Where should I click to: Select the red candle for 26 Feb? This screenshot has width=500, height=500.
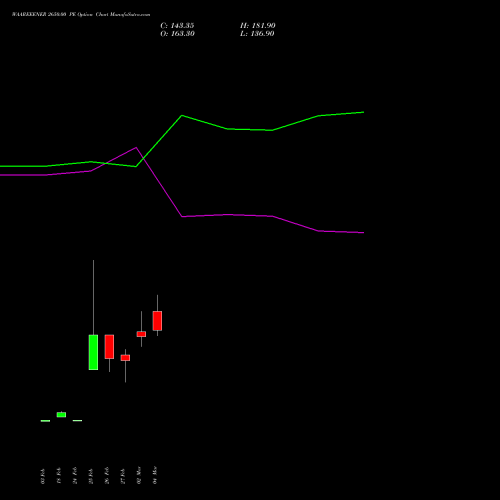click(109, 347)
